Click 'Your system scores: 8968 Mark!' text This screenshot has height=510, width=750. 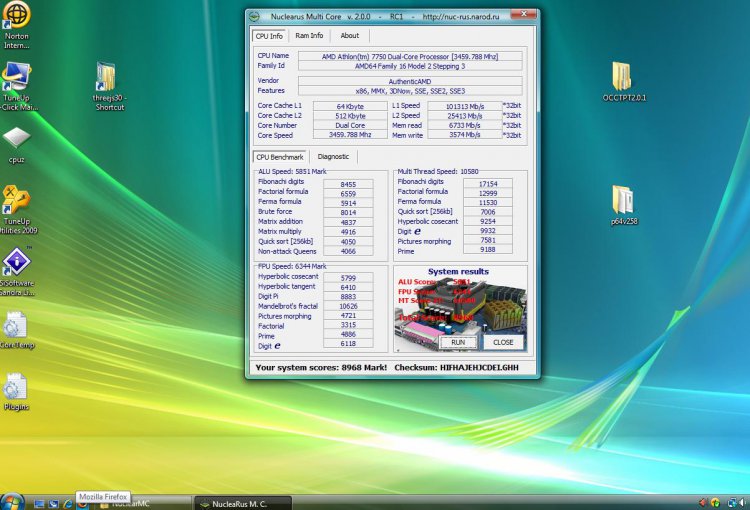click(321, 367)
